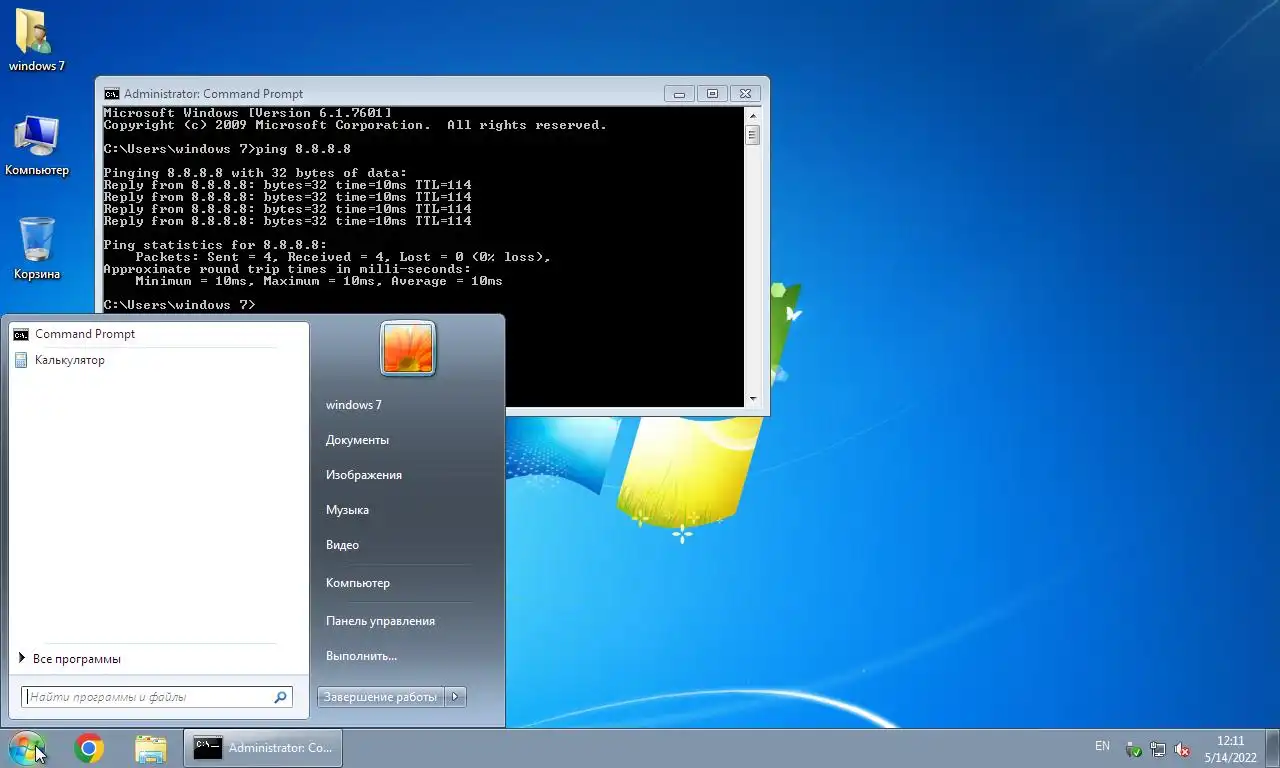Open Command Prompt from the Start menu

pos(159,334)
